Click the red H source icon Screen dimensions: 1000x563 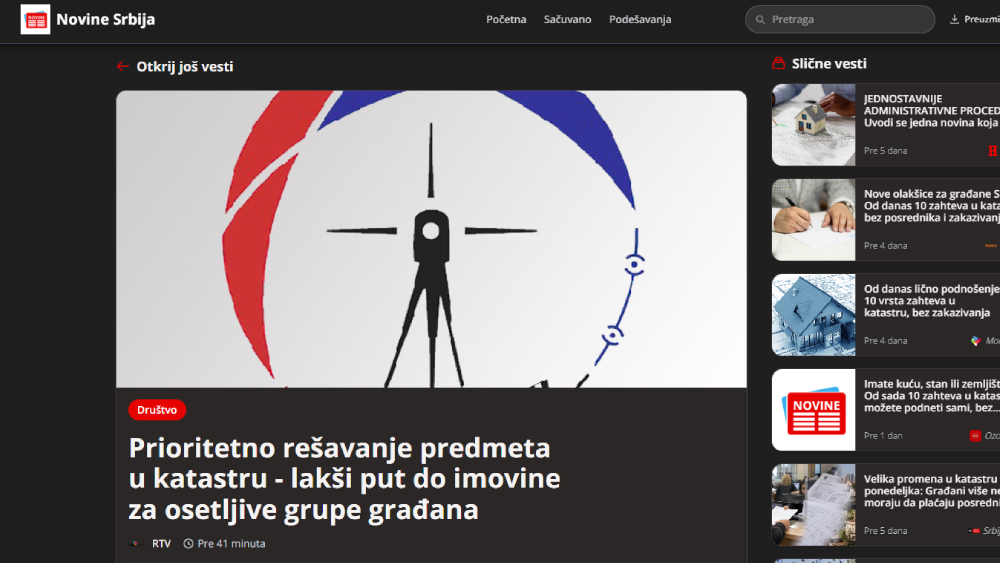point(993,150)
